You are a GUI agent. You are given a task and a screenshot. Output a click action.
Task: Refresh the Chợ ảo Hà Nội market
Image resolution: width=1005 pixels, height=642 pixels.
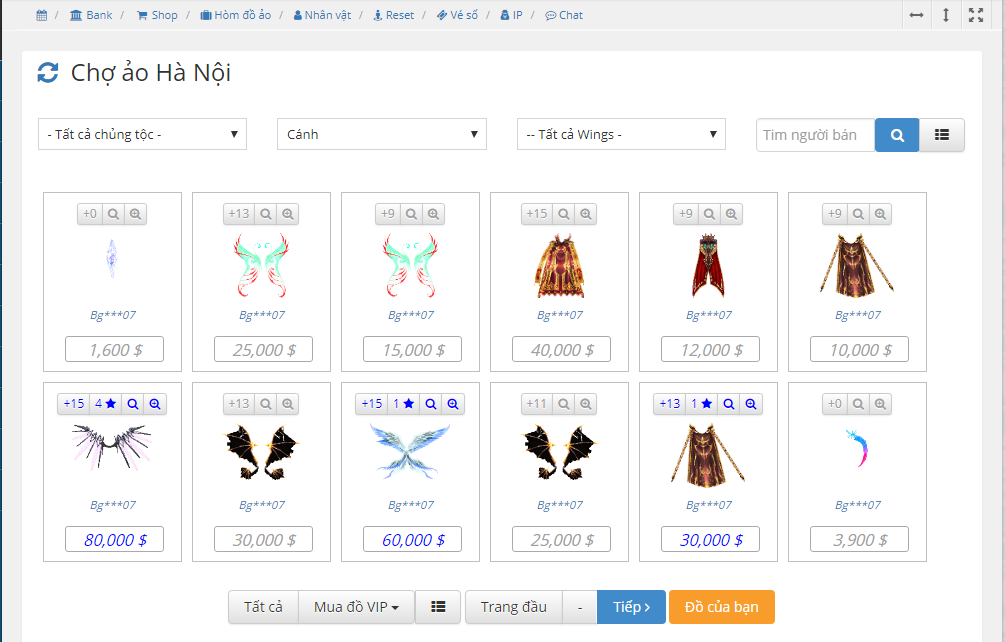[x=48, y=72]
